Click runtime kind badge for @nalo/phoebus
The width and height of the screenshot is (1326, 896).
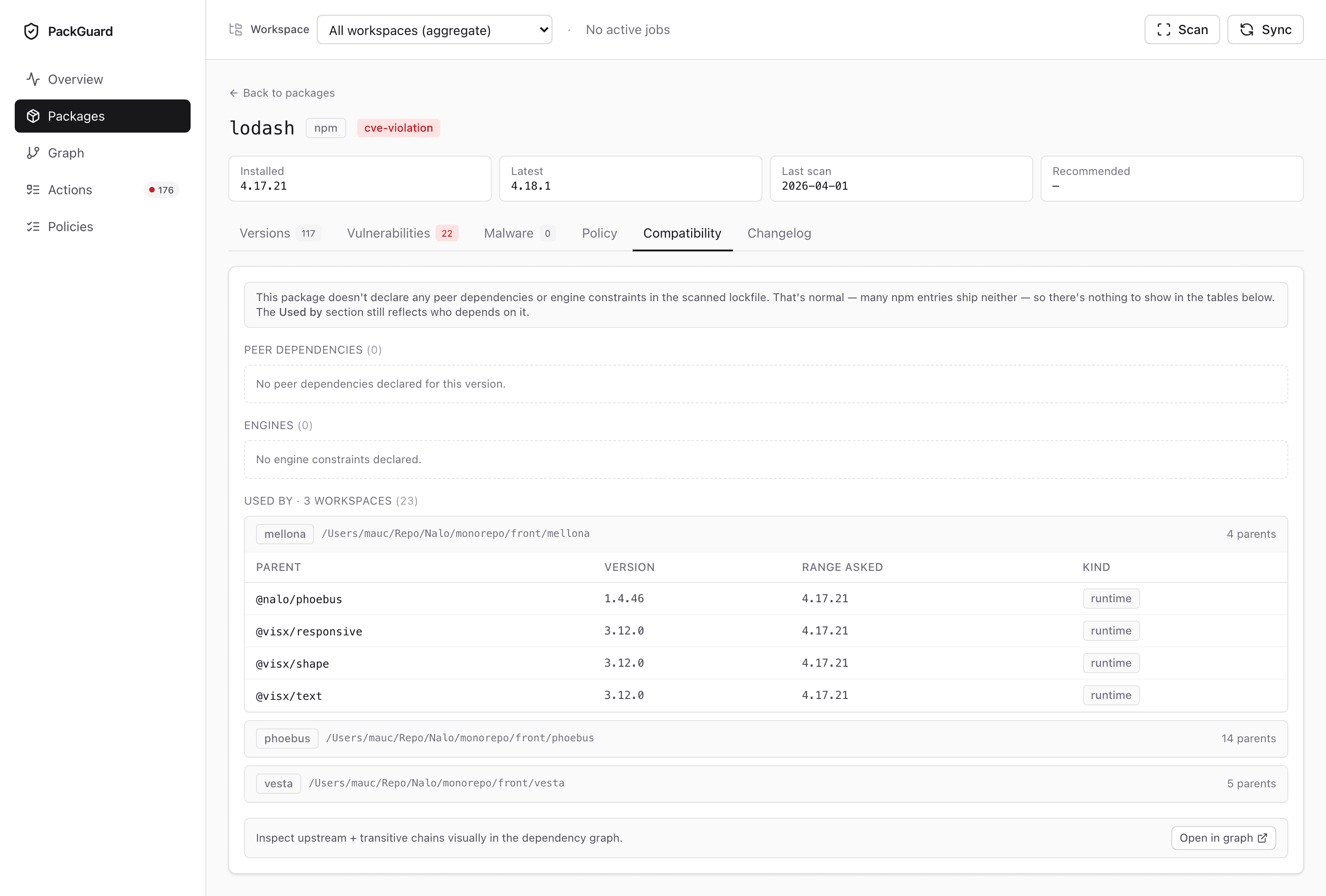click(x=1111, y=599)
